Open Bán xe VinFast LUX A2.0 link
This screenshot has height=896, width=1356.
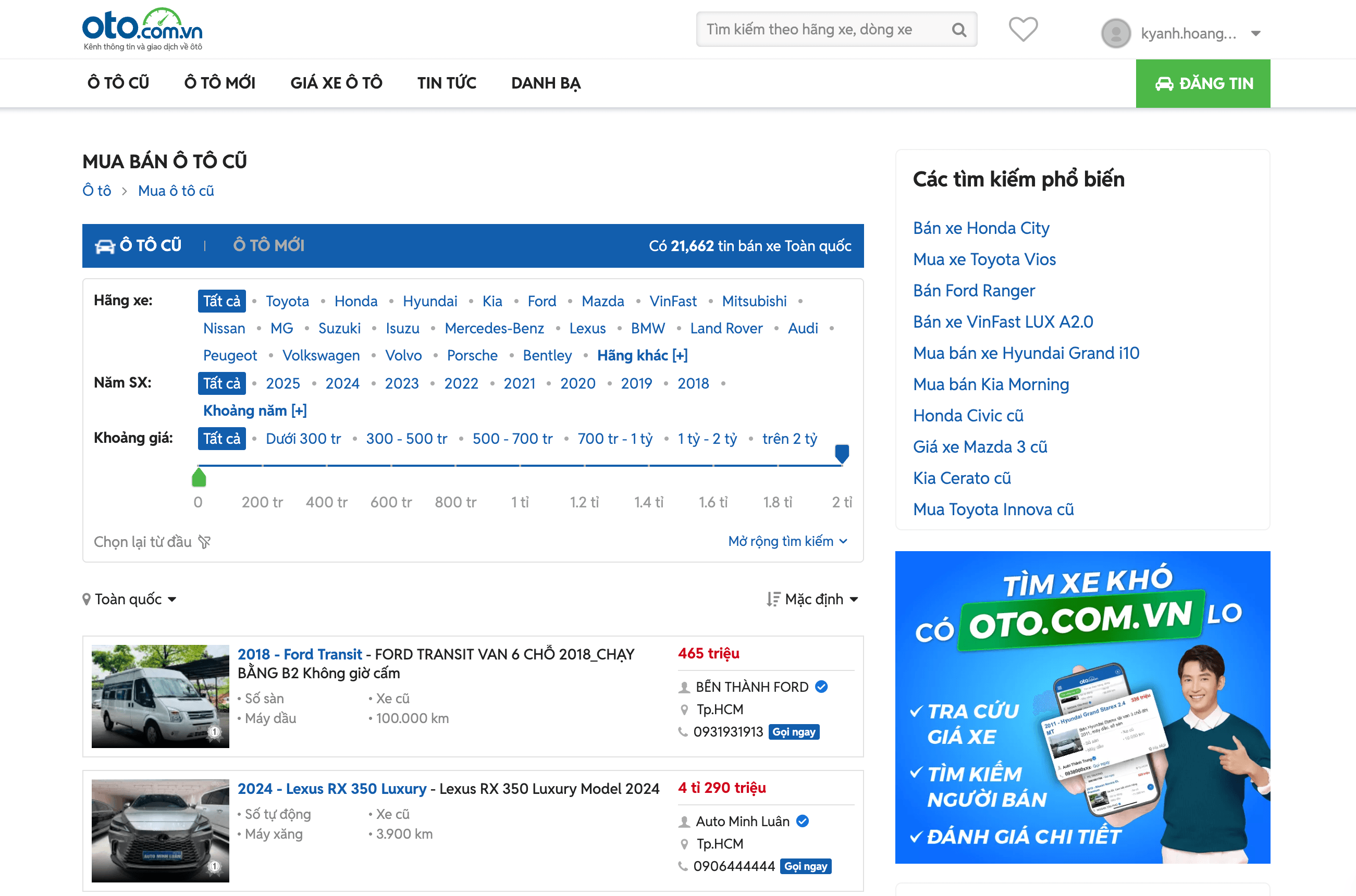1003,322
